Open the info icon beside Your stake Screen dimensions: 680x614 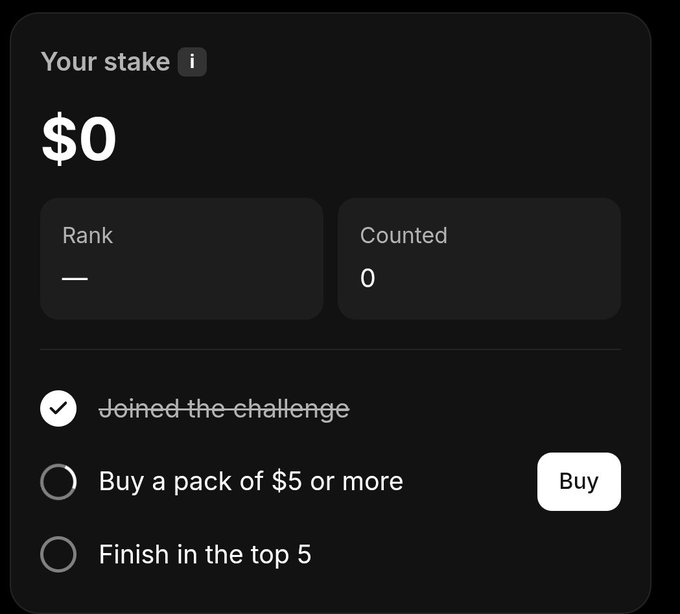(192, 62)
